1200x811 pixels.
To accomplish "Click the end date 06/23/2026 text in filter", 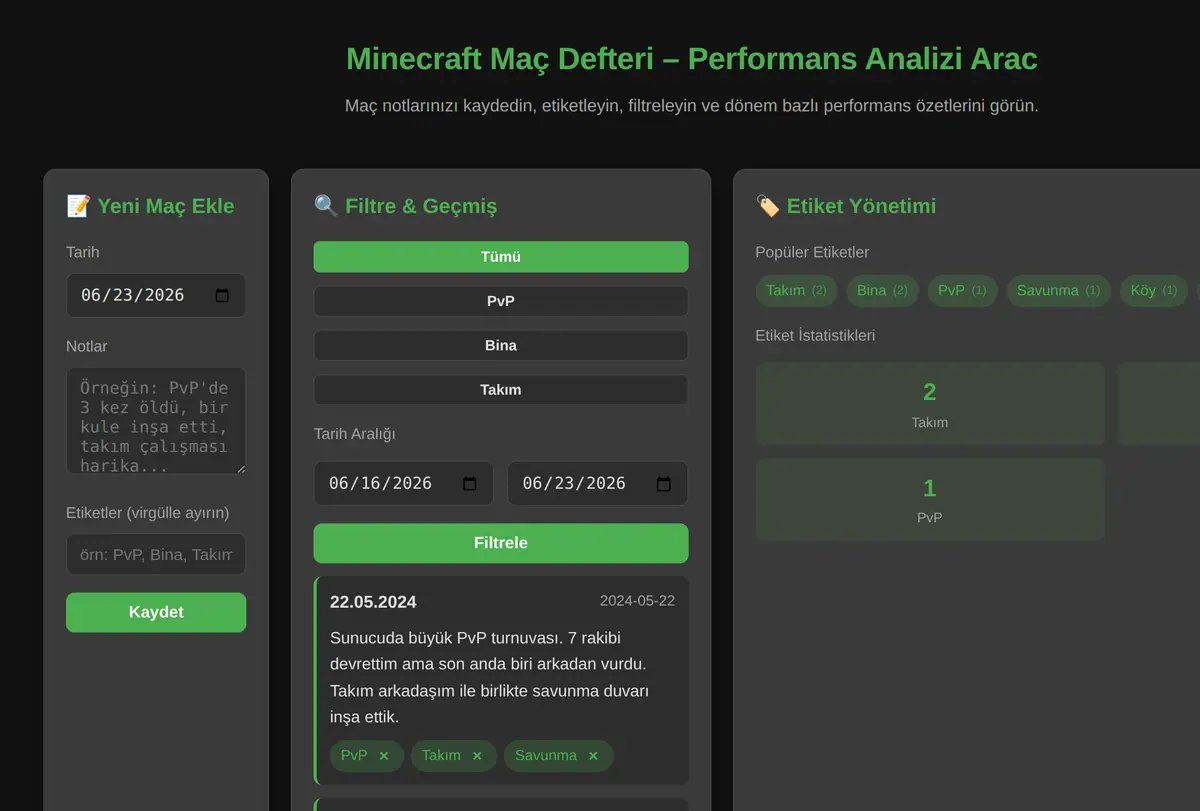I will 574,484.
